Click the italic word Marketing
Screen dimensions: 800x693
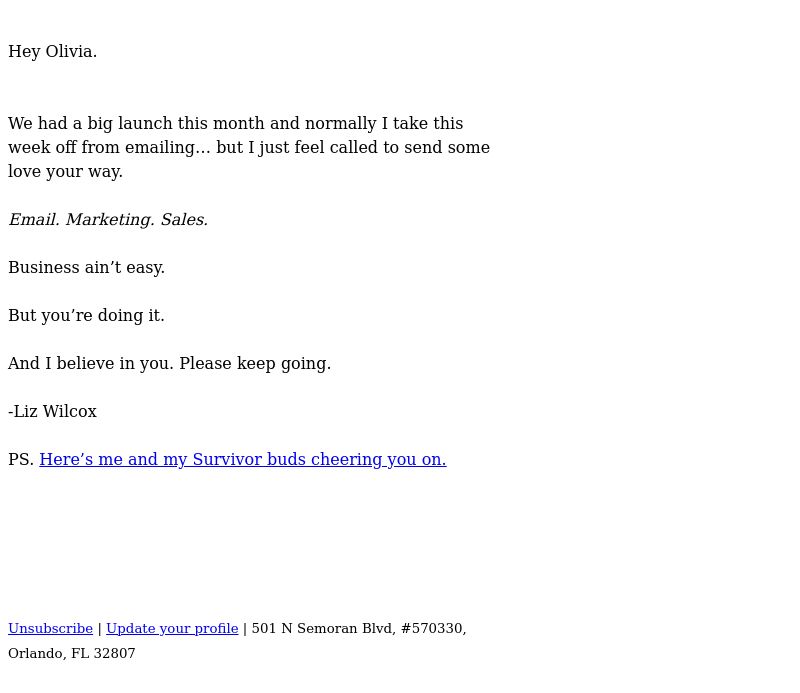pos(110,219)
